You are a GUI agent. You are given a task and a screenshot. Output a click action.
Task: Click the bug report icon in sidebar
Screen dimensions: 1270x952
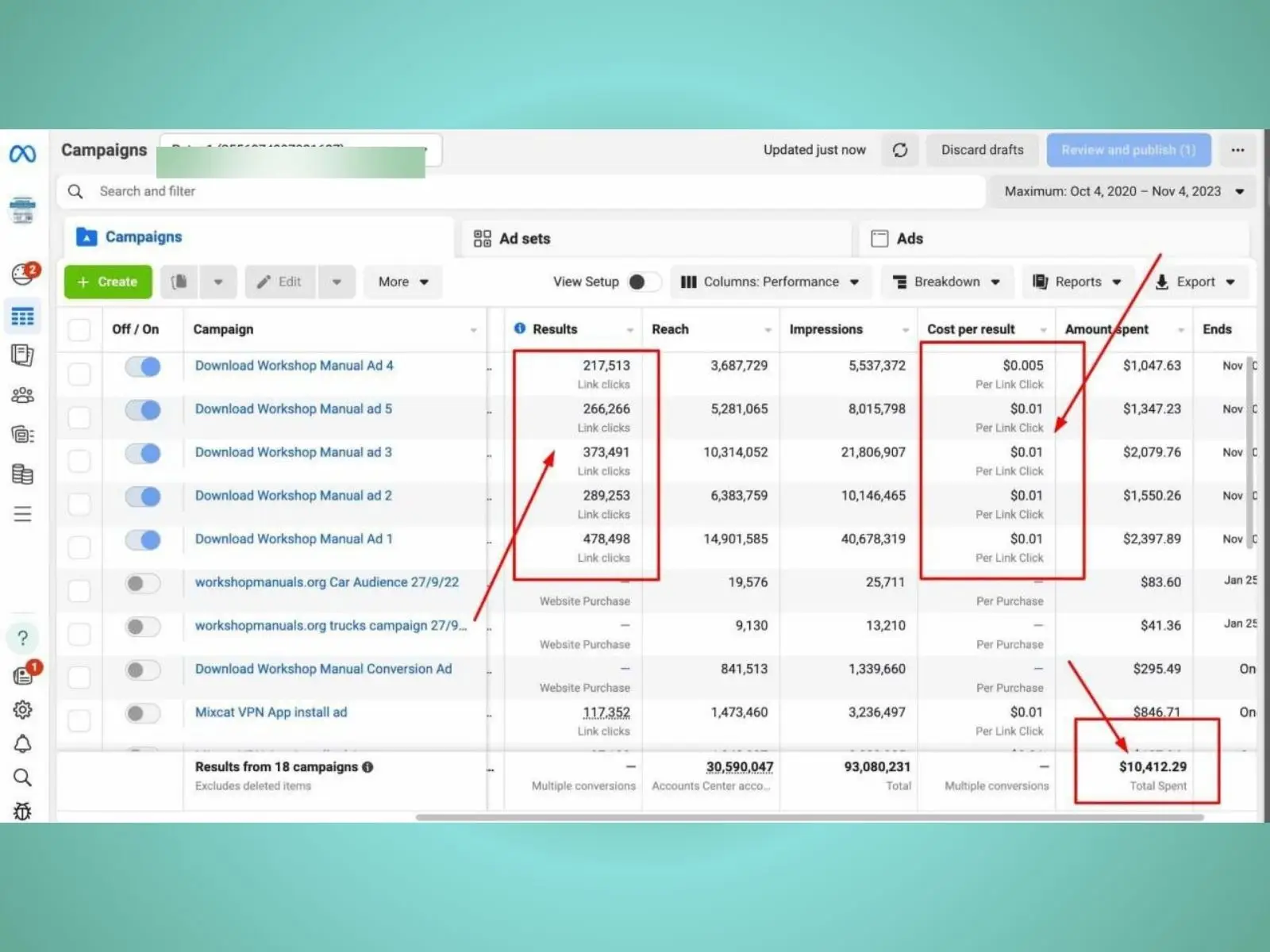[22, 811]
